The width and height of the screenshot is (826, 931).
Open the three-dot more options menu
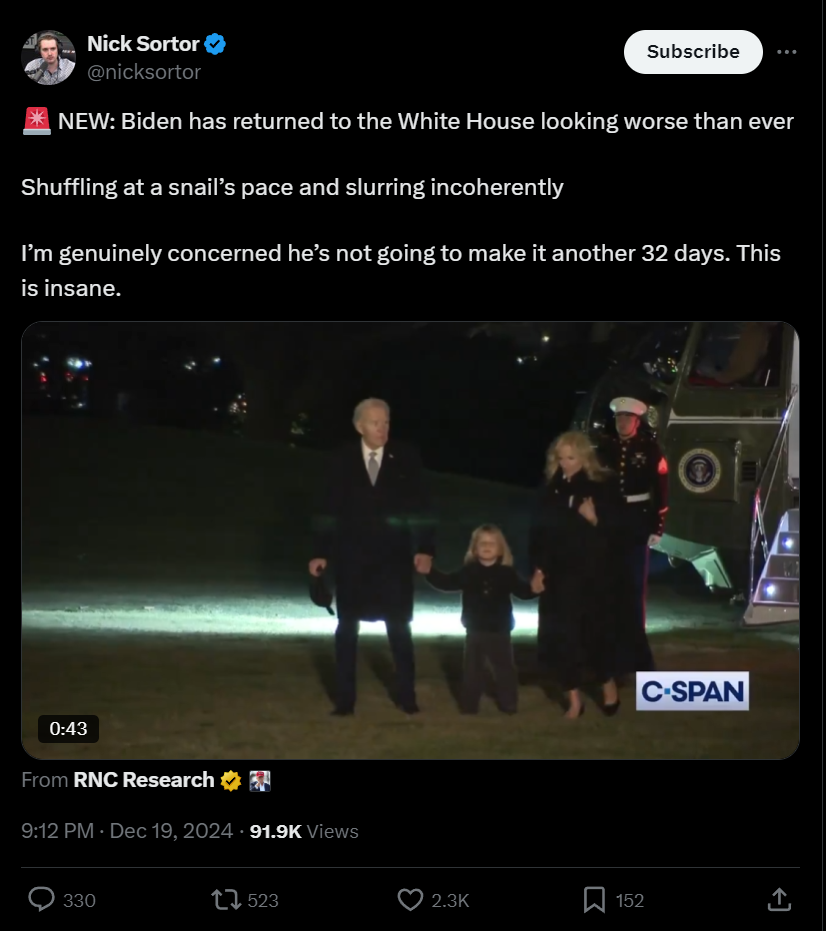coord(787,52)
